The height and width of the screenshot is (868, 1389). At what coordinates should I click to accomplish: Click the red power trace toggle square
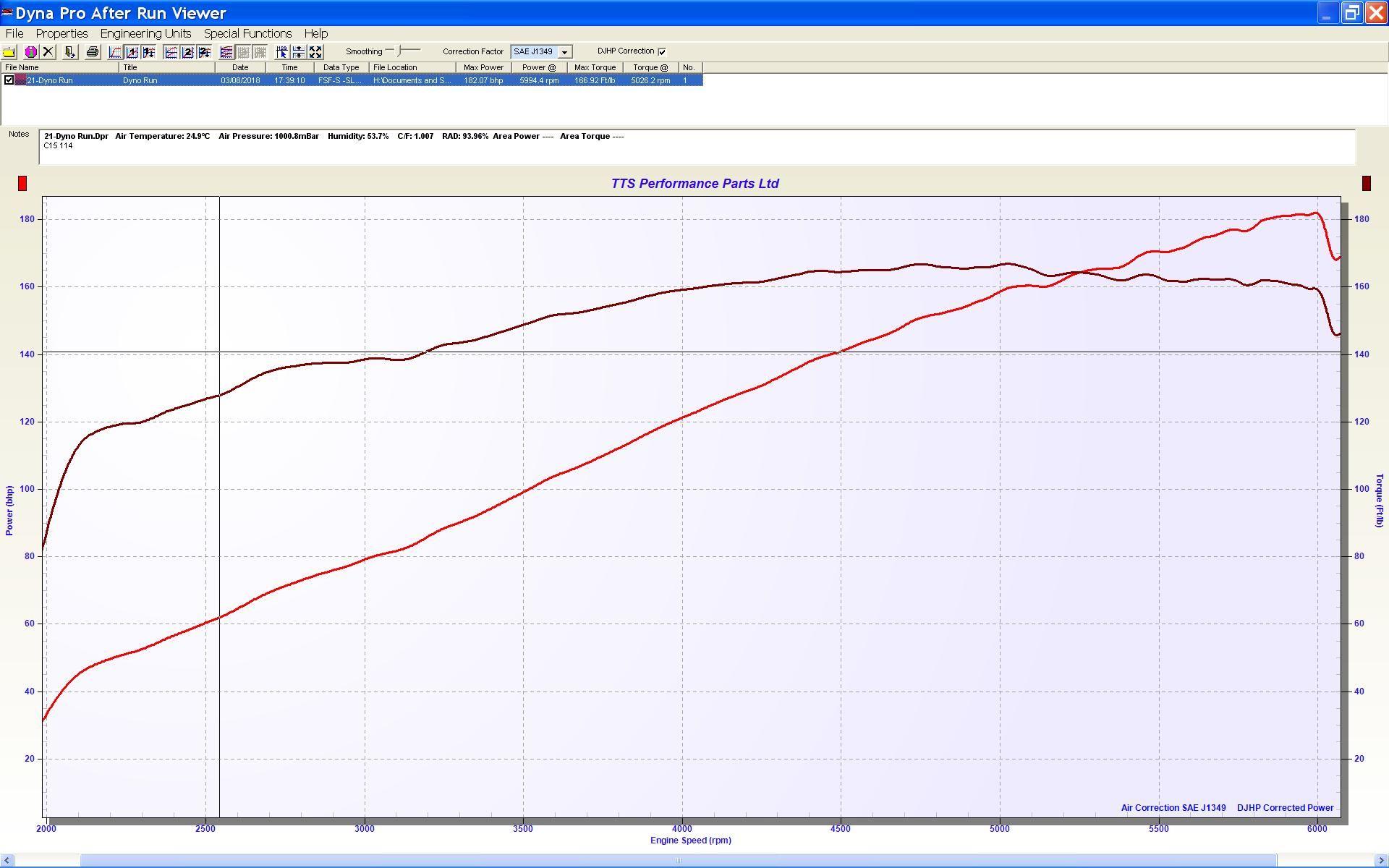click(22, 184)
